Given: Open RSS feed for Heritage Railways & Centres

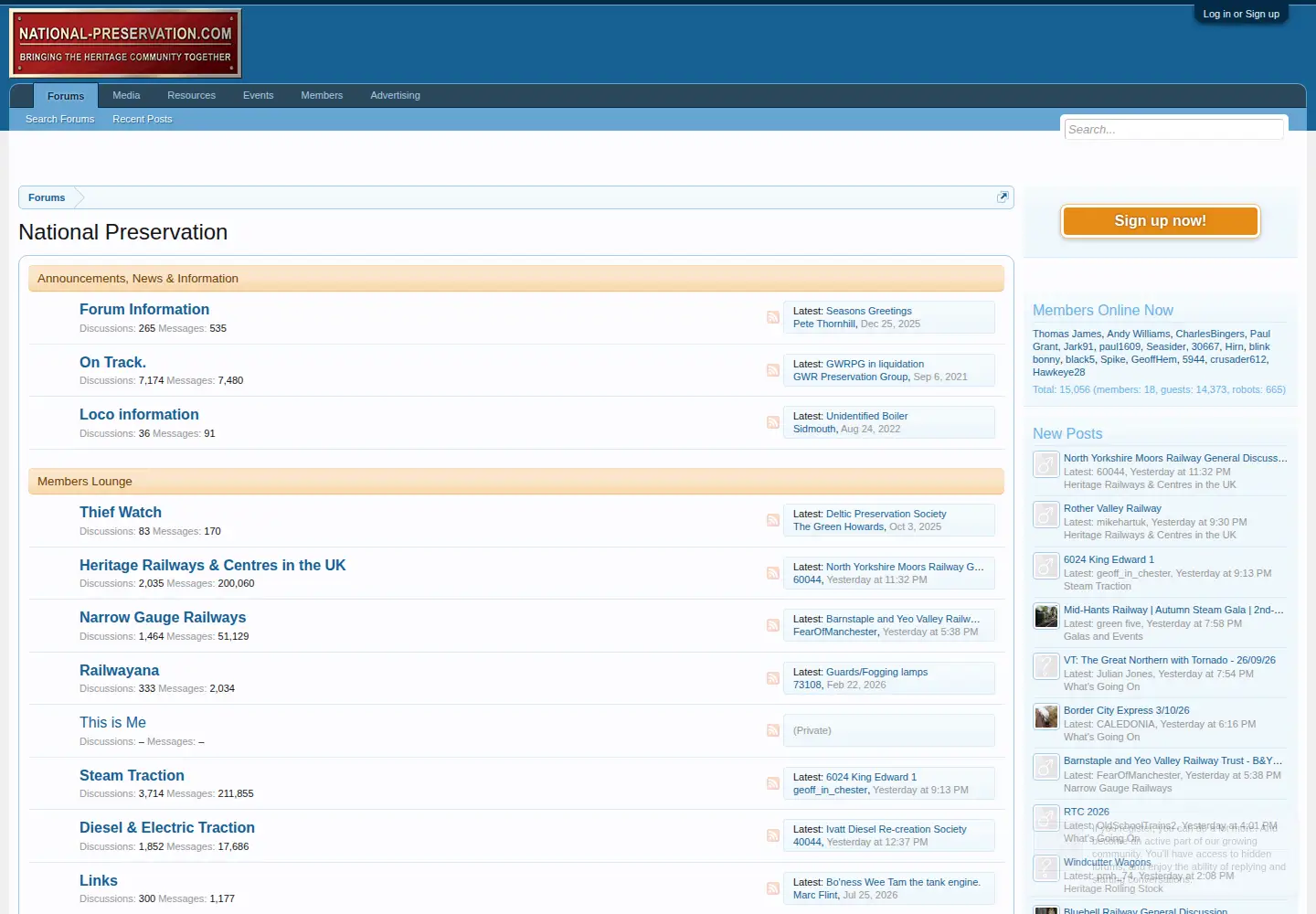Looking at the screenshot, I should (x=773, y=573).
